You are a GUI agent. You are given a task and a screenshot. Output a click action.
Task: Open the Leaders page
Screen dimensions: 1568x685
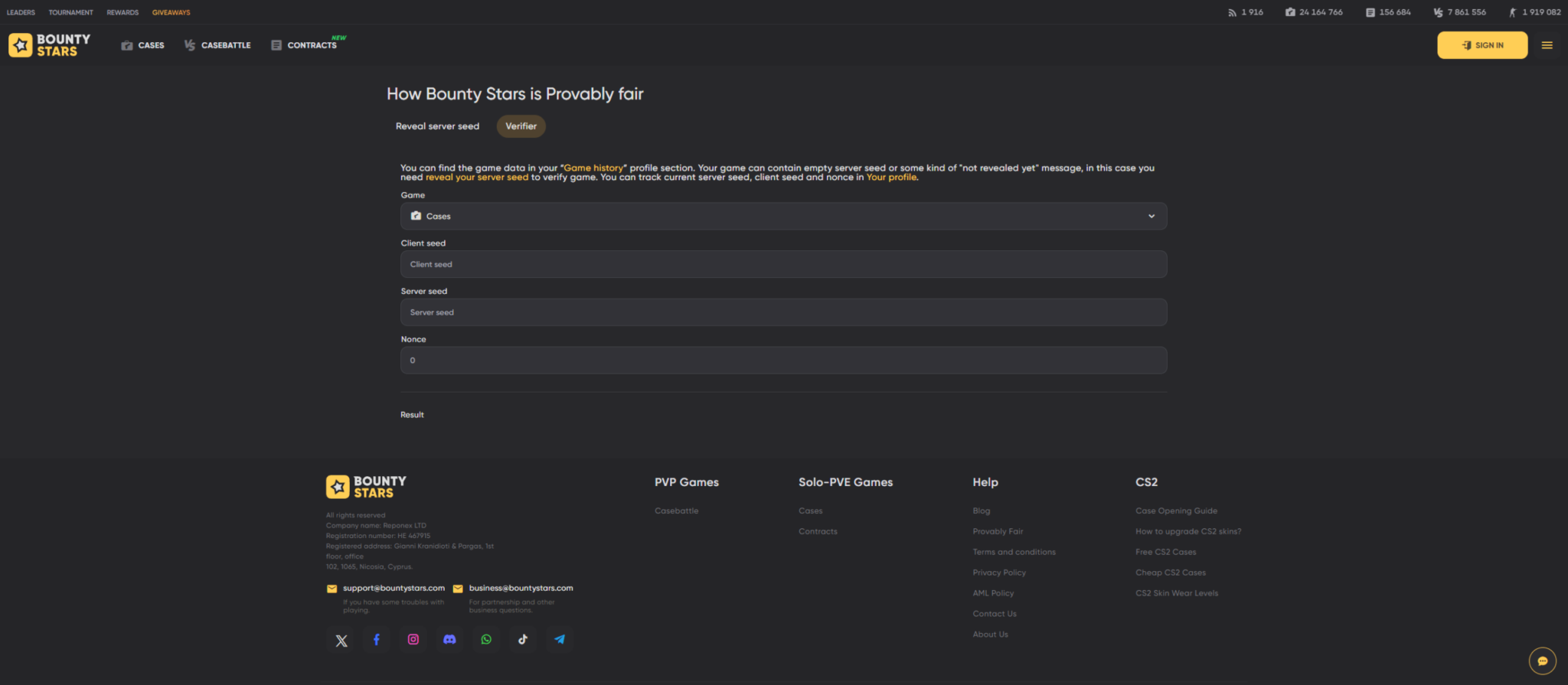[x=21, y=12]
